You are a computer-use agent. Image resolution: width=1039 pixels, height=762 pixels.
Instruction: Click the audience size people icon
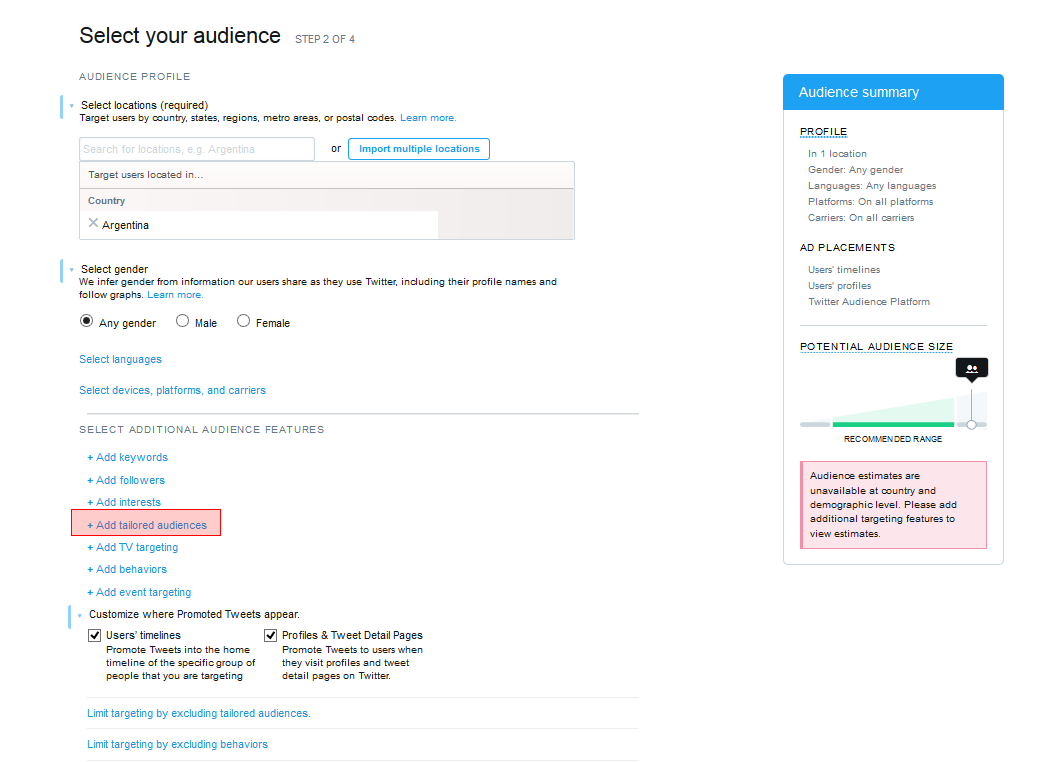click(x=971, y=369)
